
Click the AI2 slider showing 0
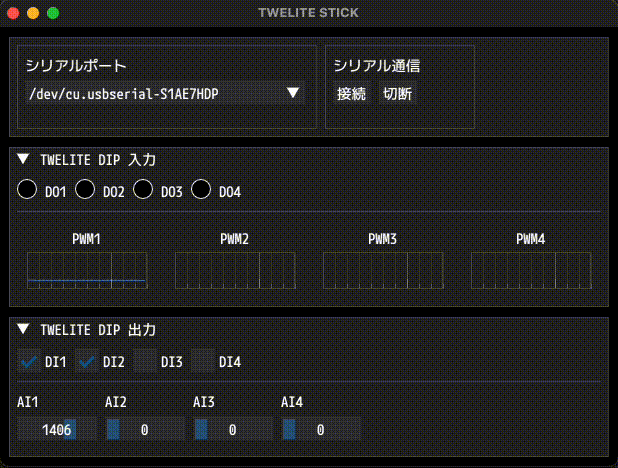tap(145, 429)
